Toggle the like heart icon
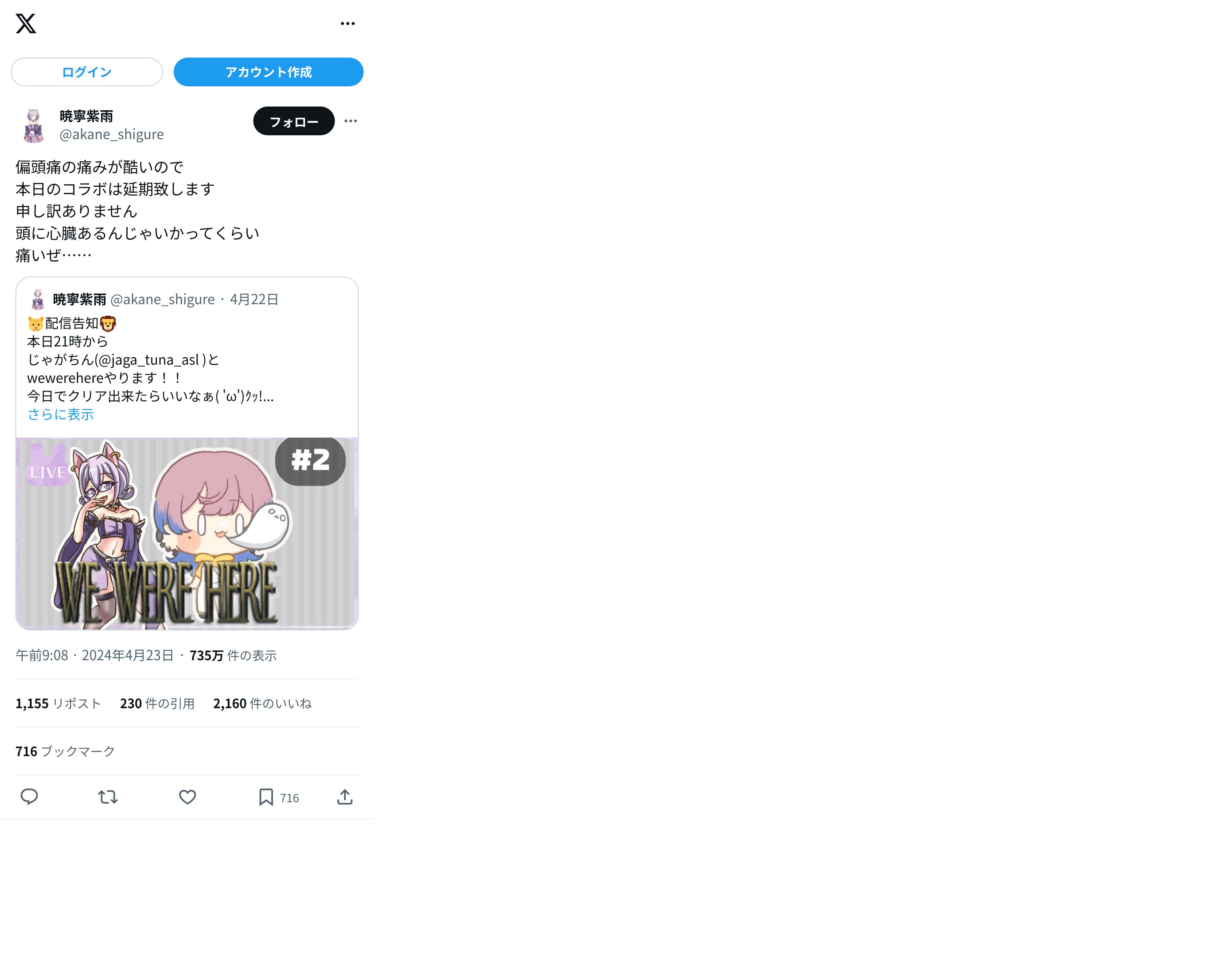 tap(187, 797)
